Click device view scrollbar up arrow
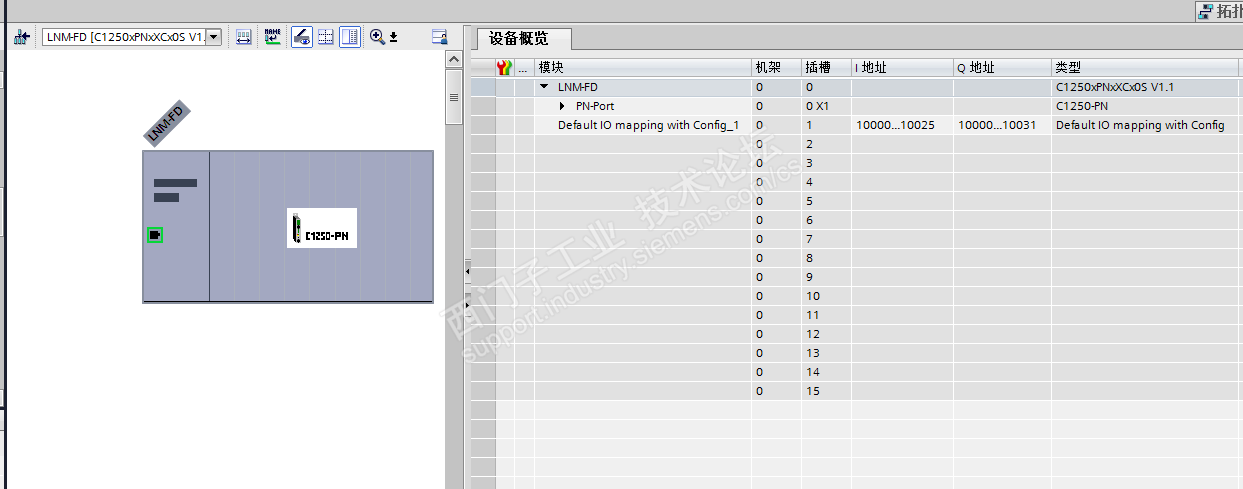 [x=453, y=59]
